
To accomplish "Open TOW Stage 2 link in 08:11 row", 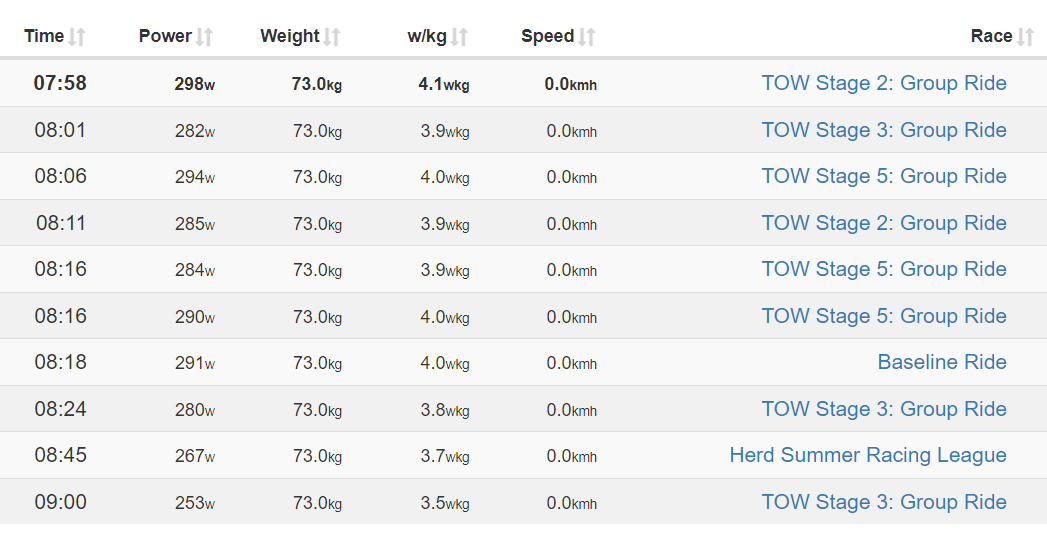I will [883, 223].
